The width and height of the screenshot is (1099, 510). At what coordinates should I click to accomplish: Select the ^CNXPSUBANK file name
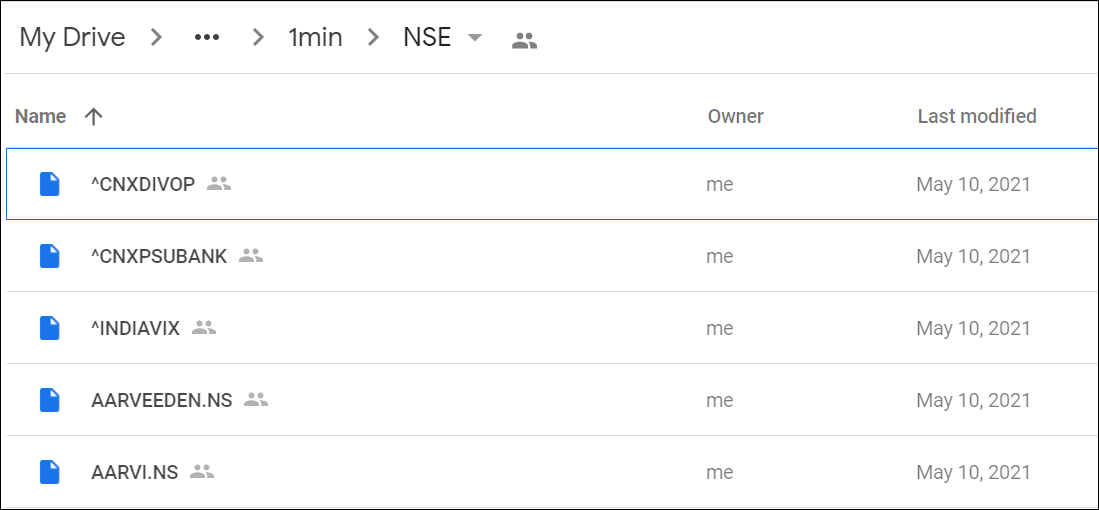click(159, 256)
